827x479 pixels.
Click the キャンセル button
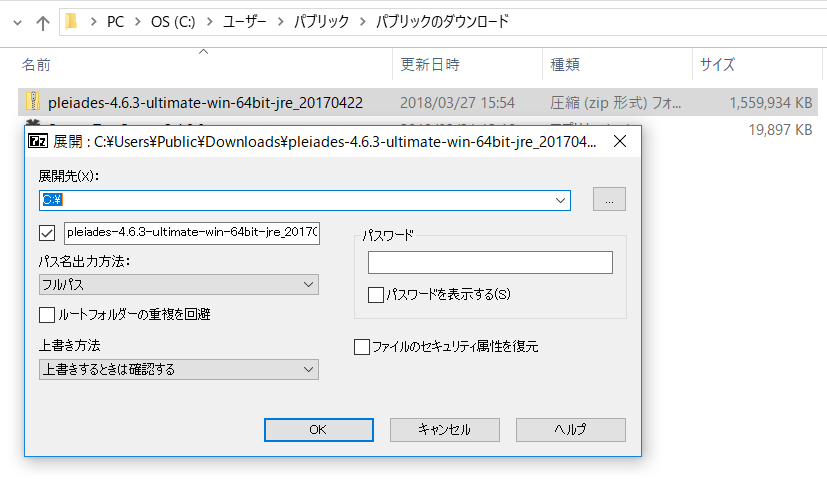pyautogui.click(x=445, y=430)
